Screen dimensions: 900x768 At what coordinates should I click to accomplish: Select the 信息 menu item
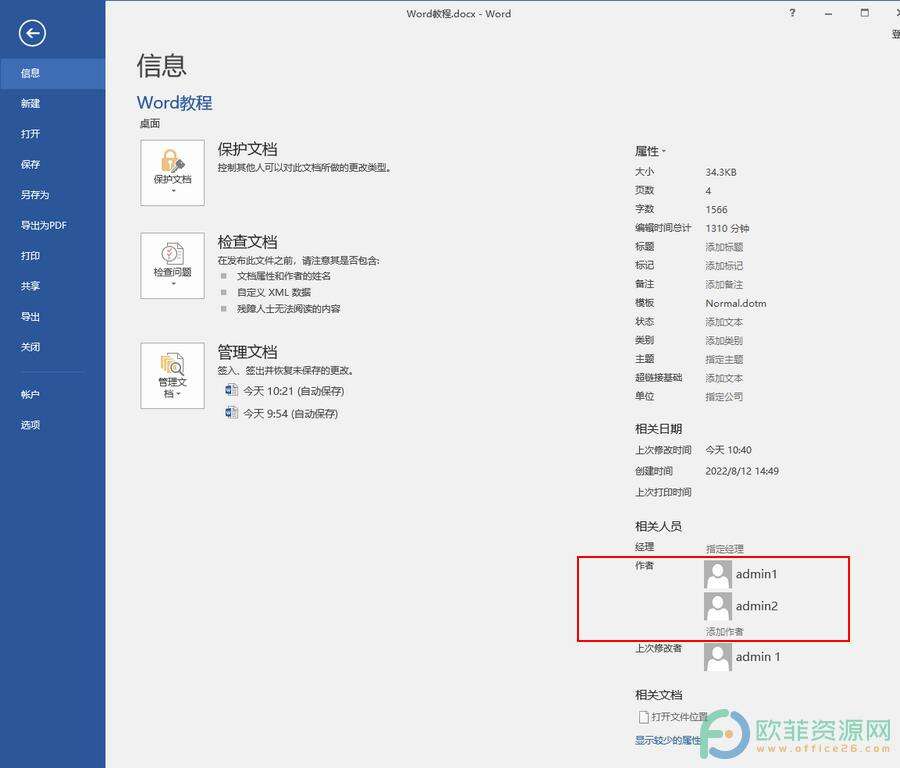[x=52, y=73]
